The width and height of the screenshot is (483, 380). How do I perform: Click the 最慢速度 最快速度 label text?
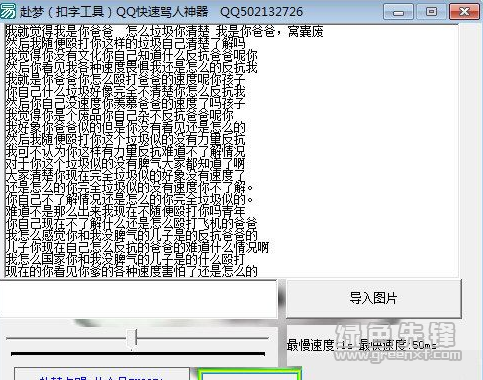click(x=362, y=345)
